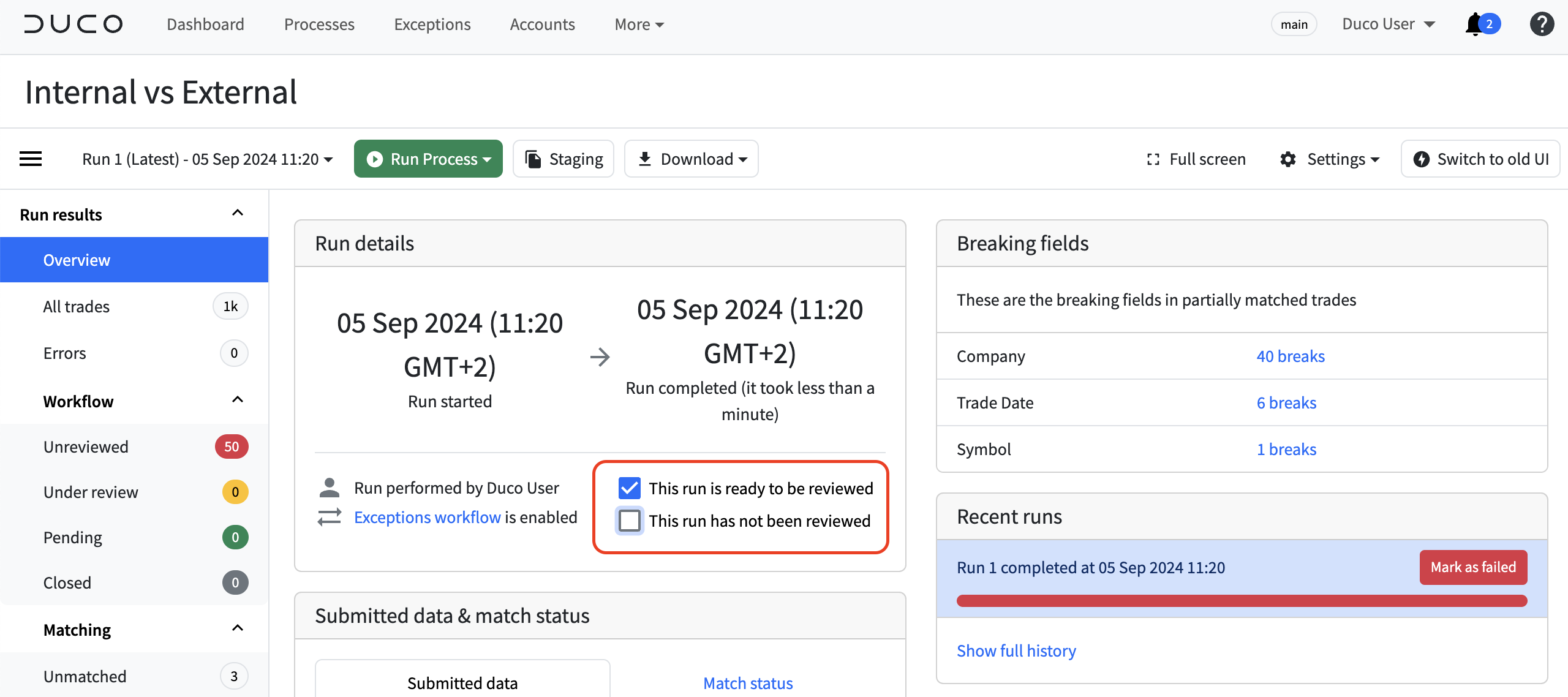Open Unreviewed workflow items

point(134,446)
